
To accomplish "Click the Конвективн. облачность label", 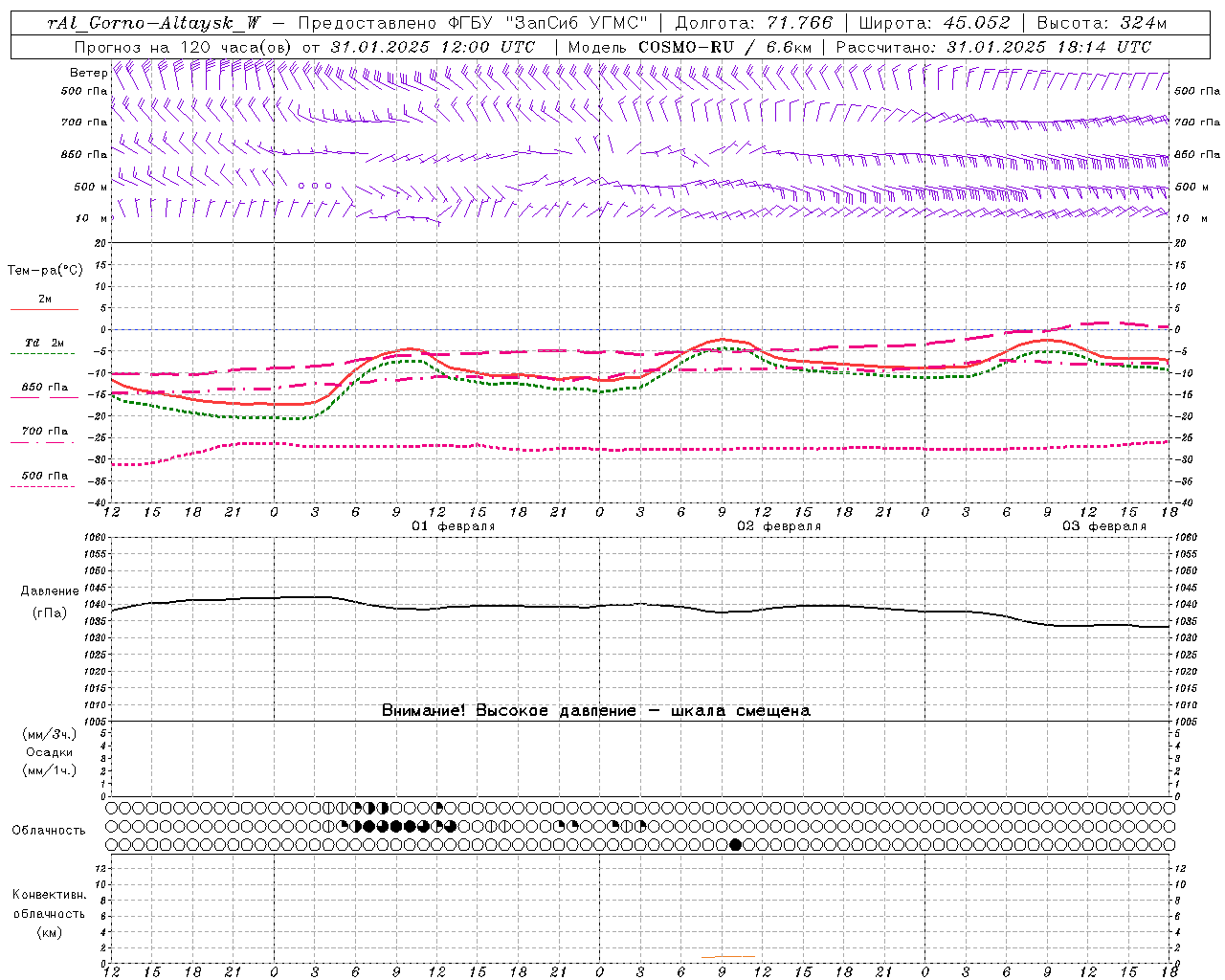I will pyautogui.click(x=49, y=904).
